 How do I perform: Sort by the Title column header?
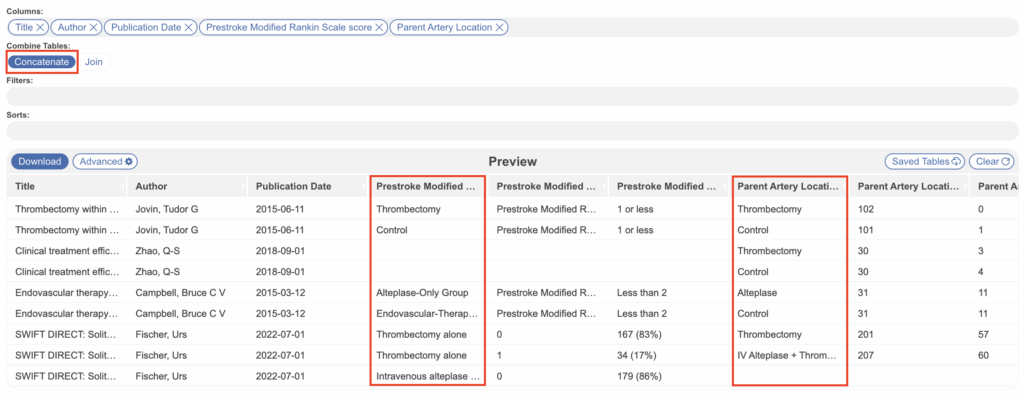66,186
